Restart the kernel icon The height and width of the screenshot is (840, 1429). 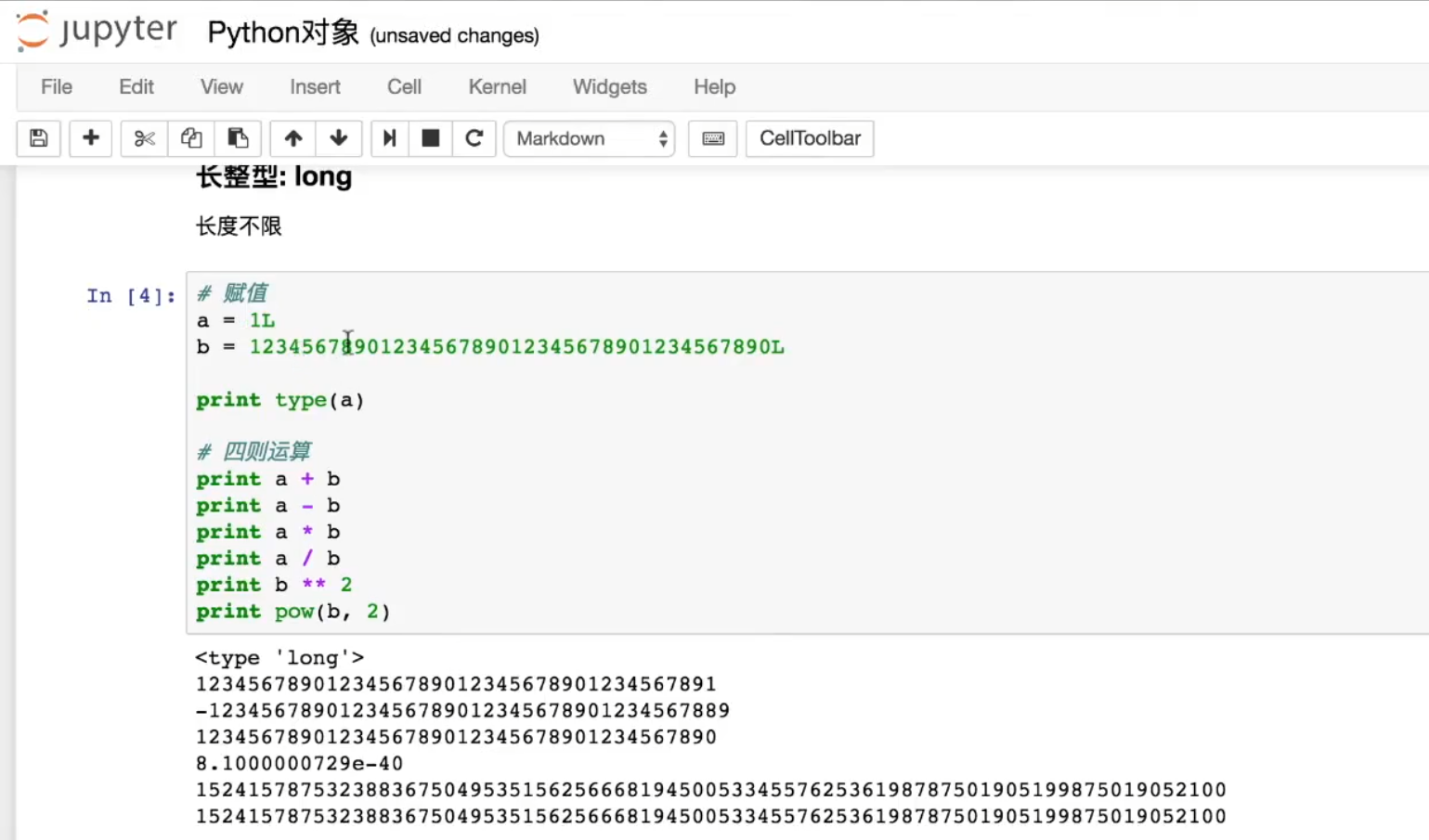[474, 138]
